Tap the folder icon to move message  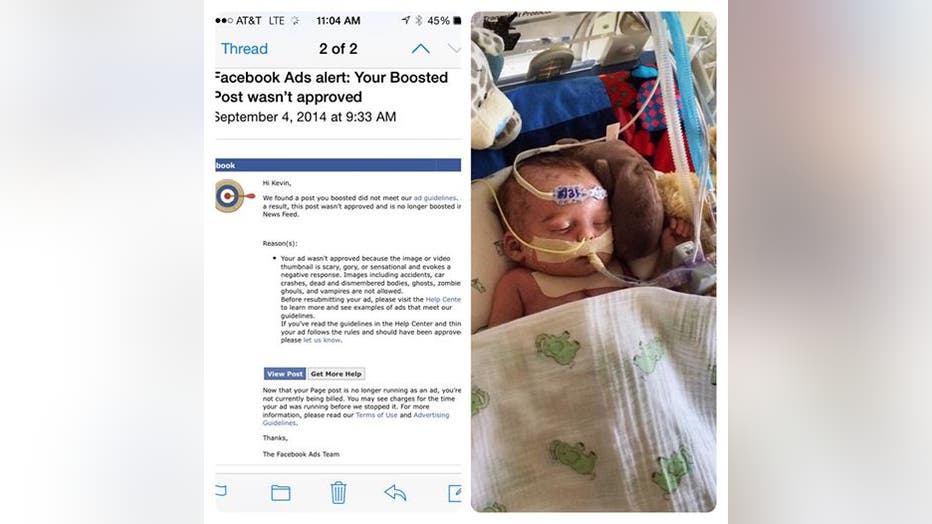281,493
